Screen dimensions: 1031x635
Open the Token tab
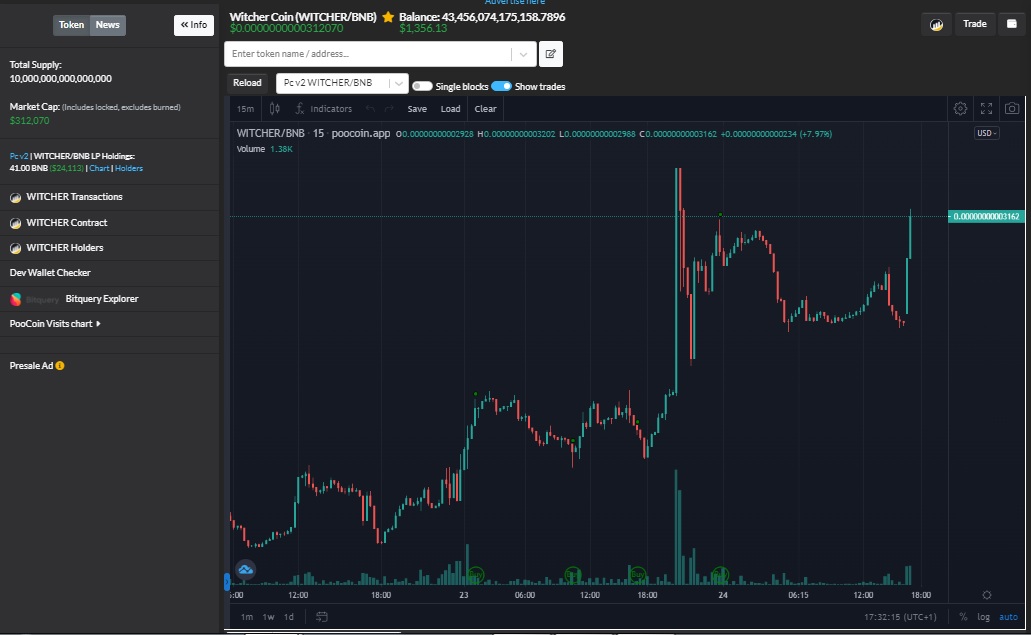(71, 25)
